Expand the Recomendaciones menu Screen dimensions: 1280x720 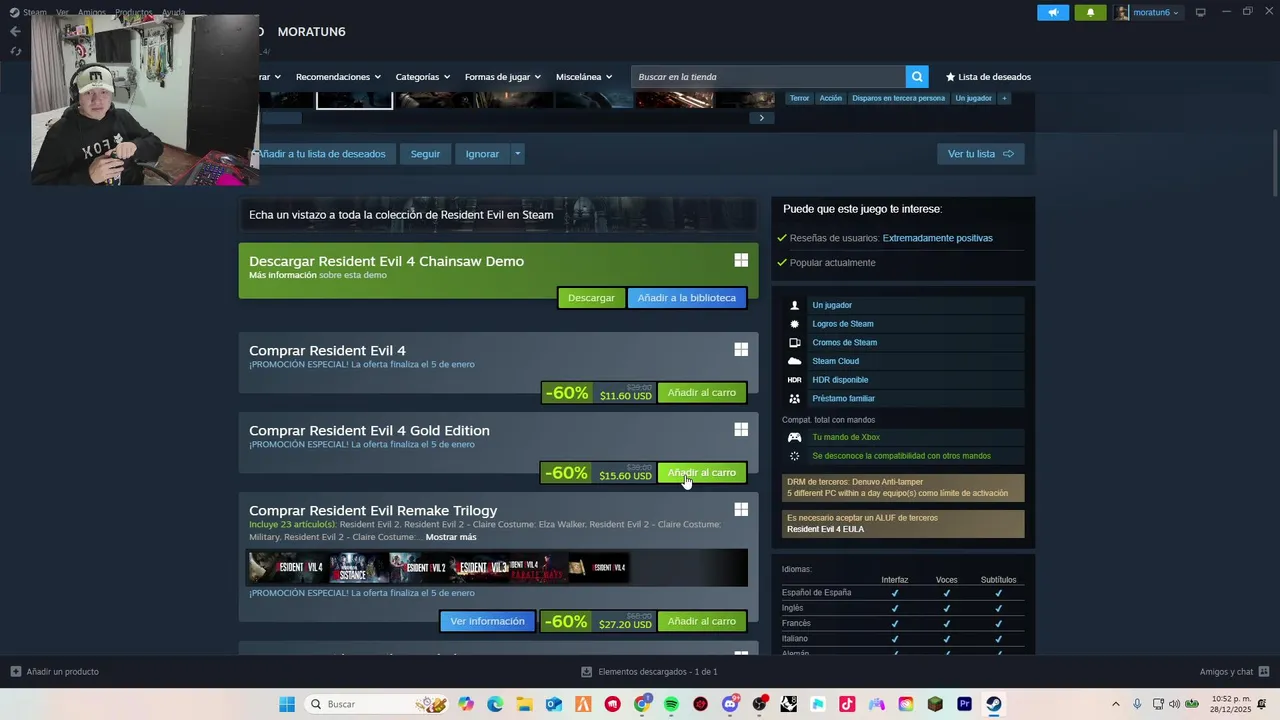[338, 77]
